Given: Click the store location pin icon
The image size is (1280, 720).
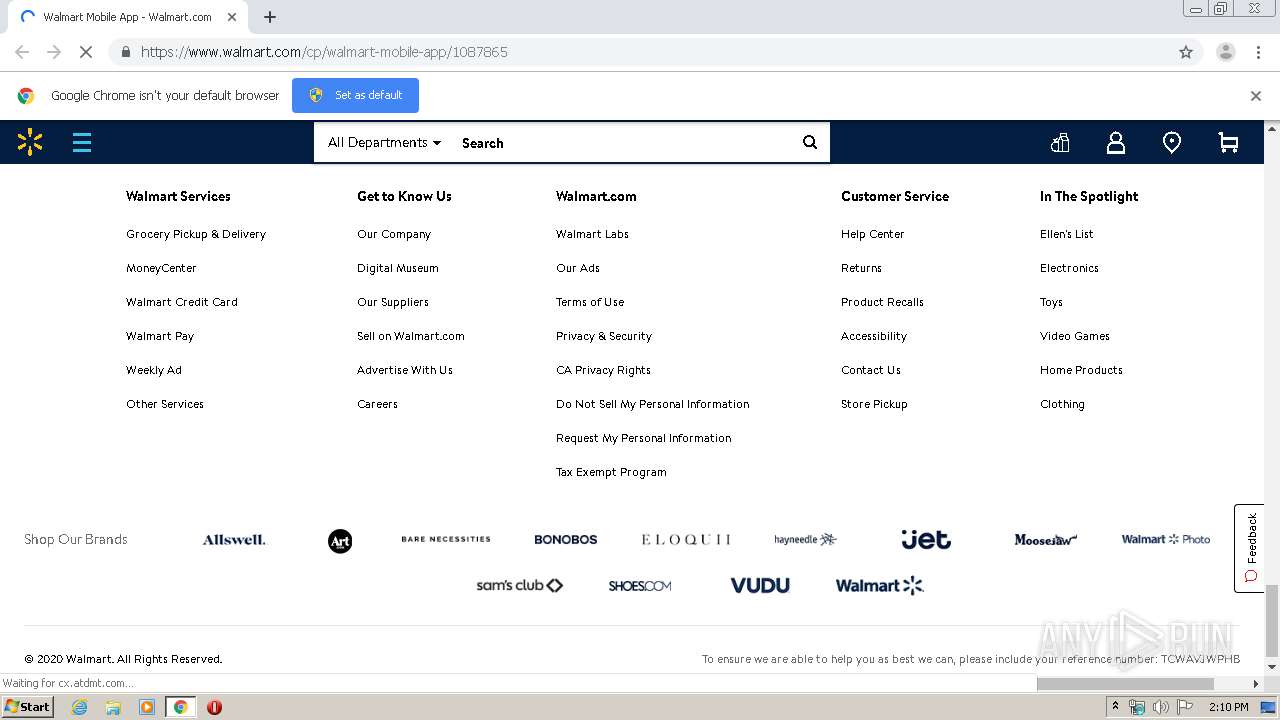Looking at the screenshot, I should pos(1172,143).
